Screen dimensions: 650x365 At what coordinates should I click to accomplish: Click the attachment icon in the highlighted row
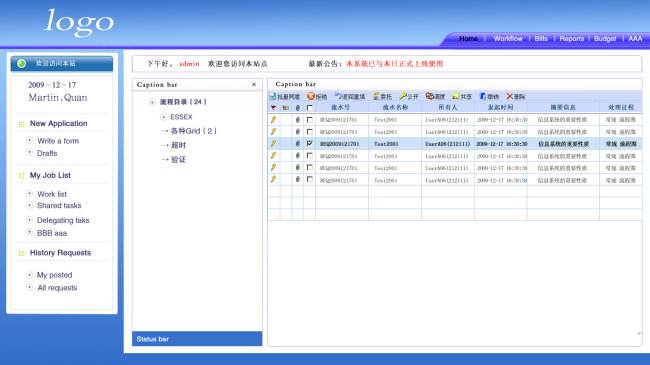[298, 144]
